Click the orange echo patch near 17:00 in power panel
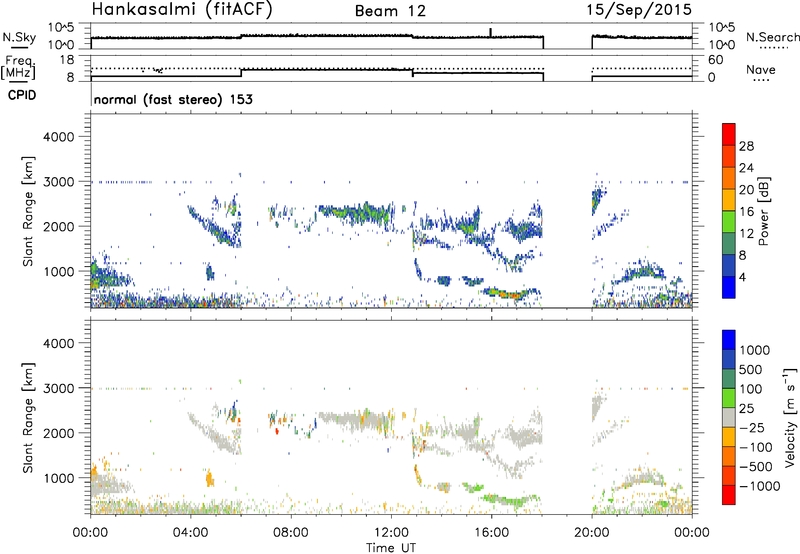Screen dimensions: 800x554 click(510, 294)
